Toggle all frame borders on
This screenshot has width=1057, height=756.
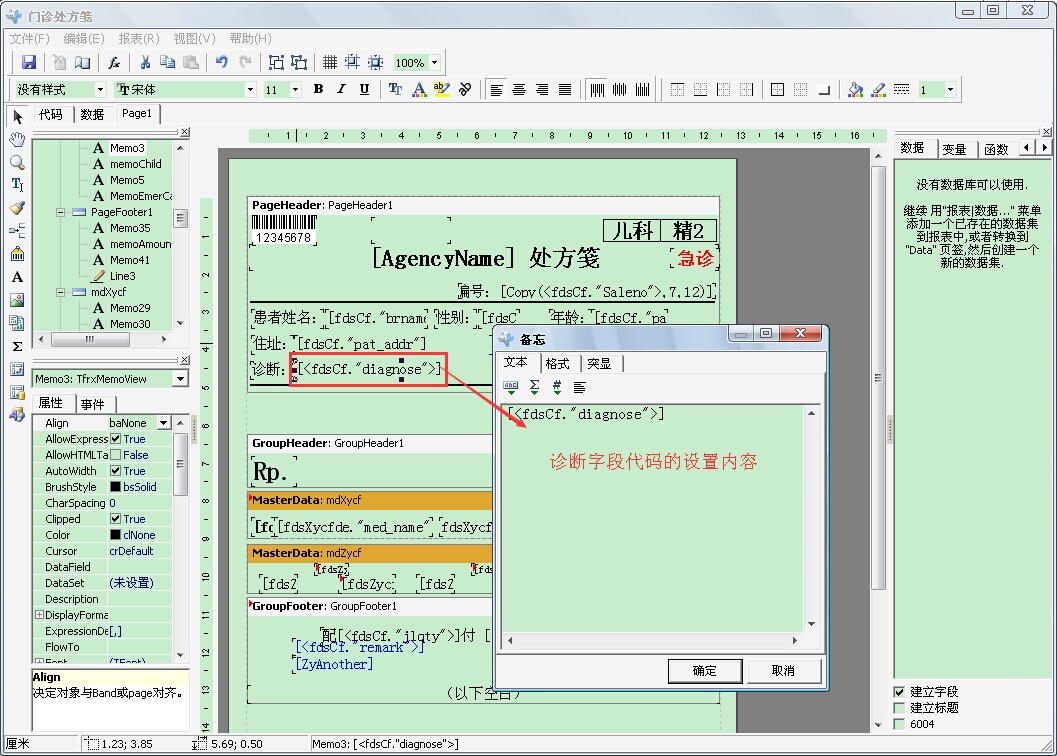777,89
